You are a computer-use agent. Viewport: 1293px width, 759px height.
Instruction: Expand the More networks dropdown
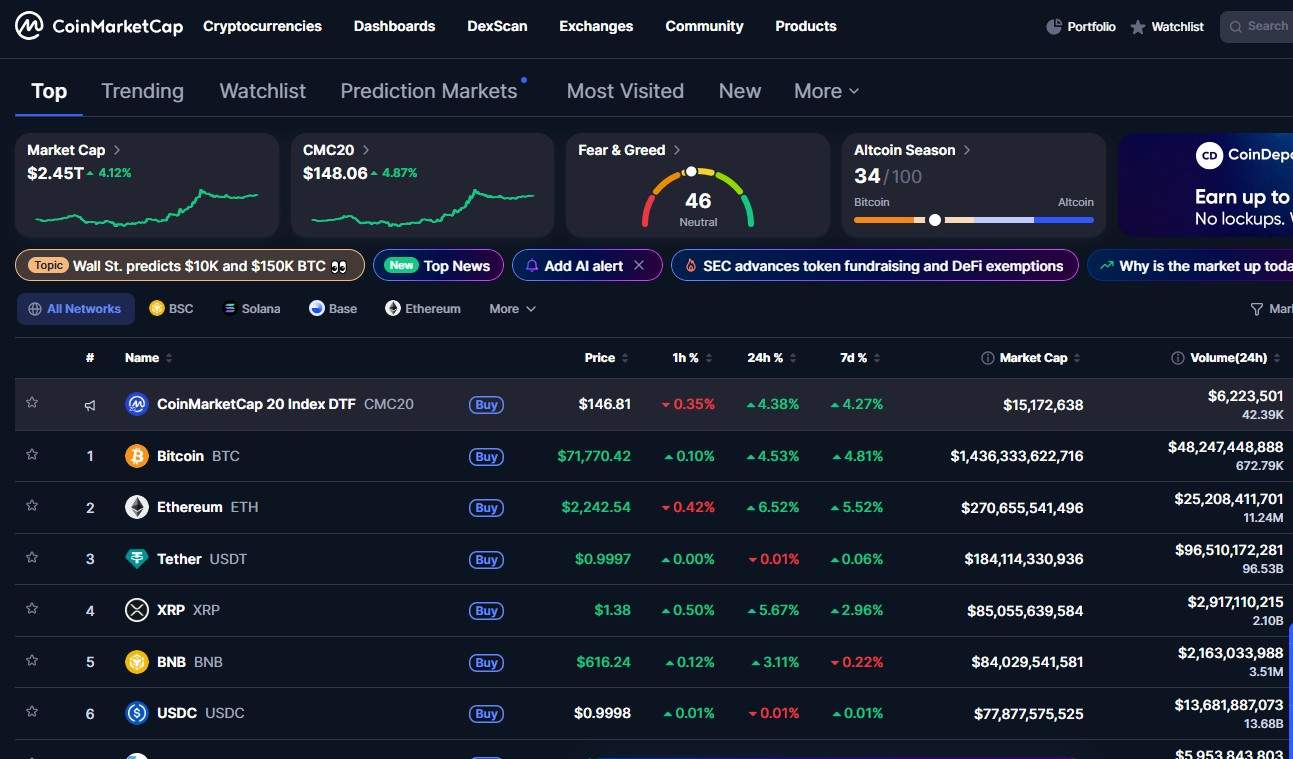[x=510, y=308]
